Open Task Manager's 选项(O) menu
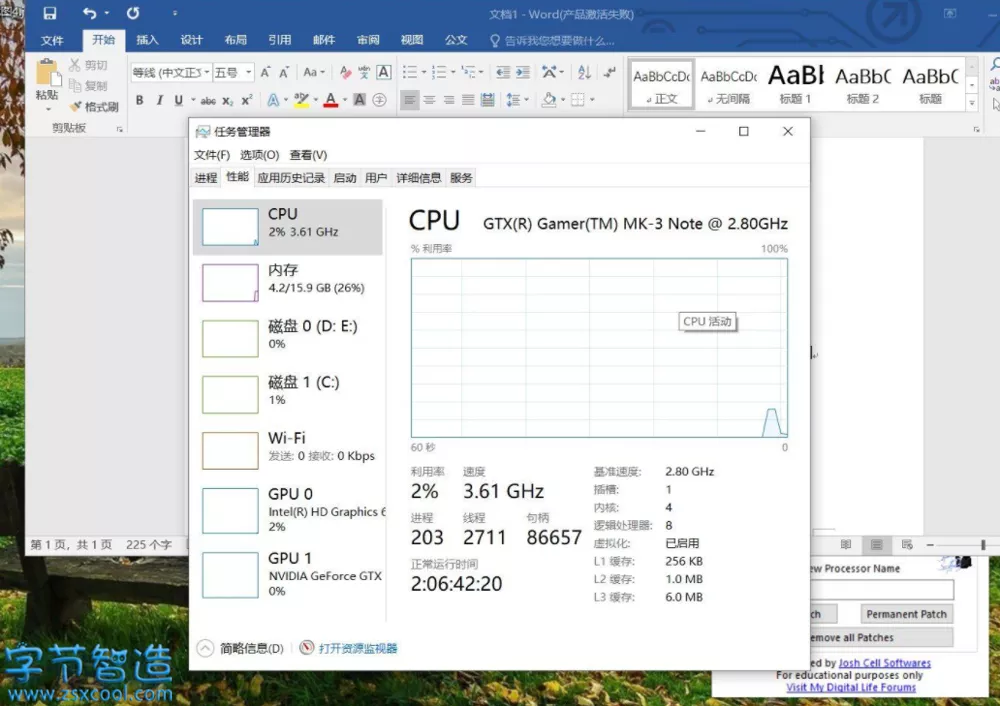This screenshot has width=1000, height=706. point(260,155)
